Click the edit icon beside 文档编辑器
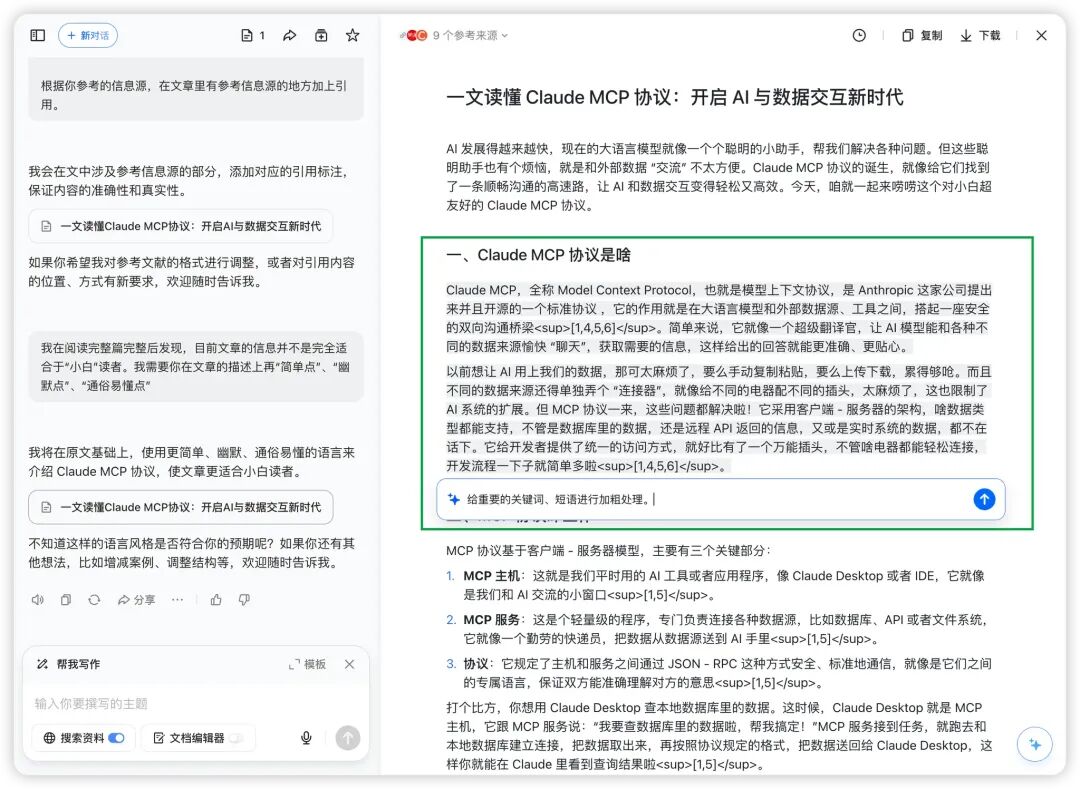This screenshot has width=1080, height=789. tap(158, 737)
